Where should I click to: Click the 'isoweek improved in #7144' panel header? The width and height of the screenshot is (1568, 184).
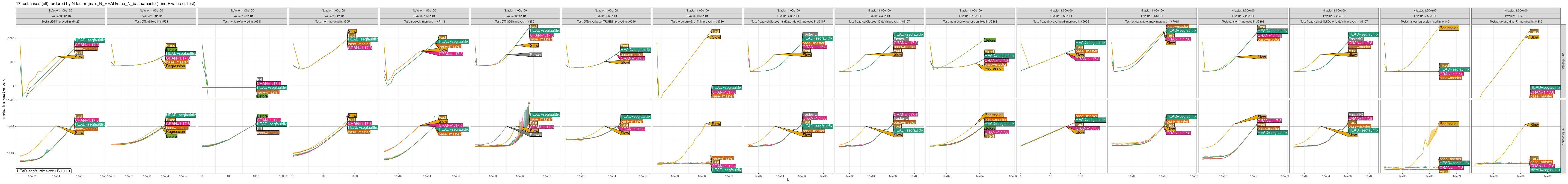[x=424, y=21]
